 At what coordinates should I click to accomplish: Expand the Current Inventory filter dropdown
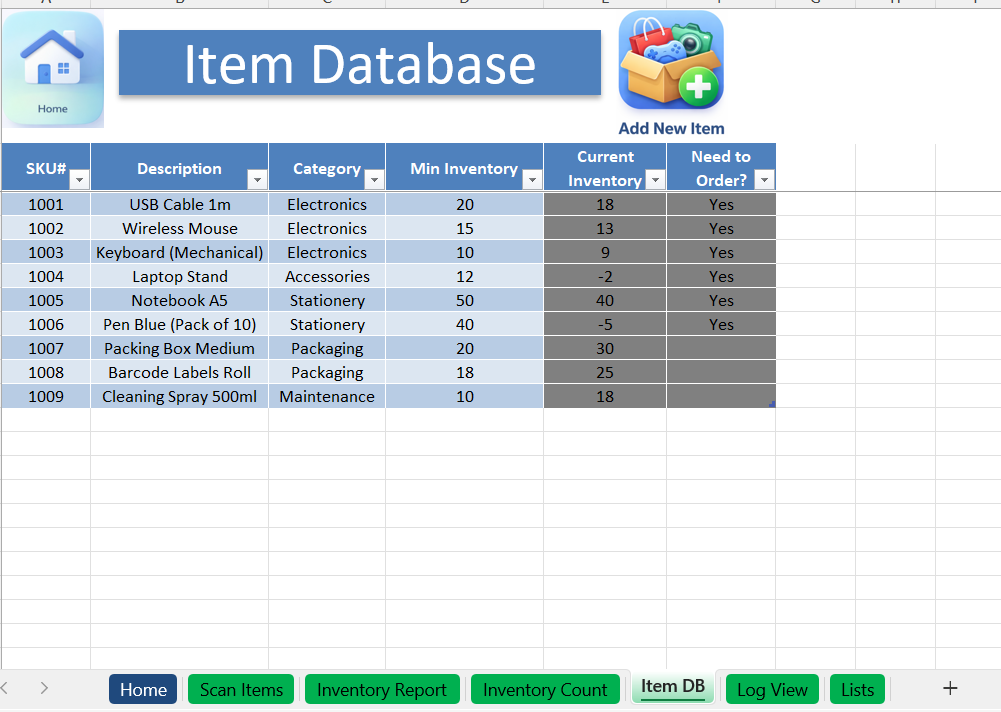pyautogui.click(x=655, y=180)
